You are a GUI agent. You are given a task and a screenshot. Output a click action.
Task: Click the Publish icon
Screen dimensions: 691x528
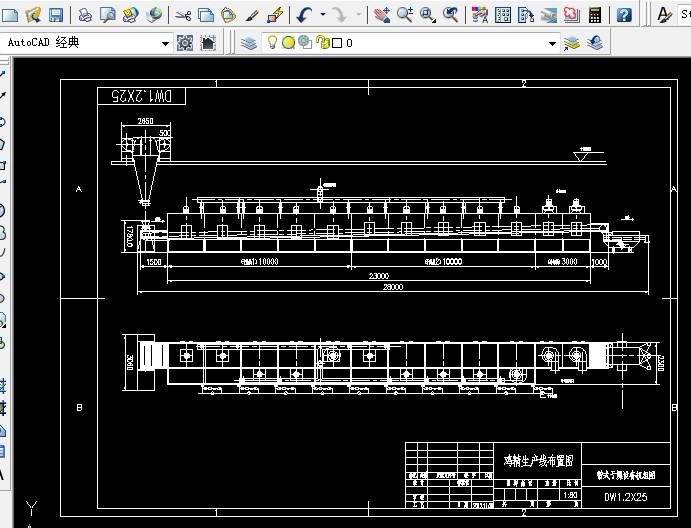tap(130, 15)
